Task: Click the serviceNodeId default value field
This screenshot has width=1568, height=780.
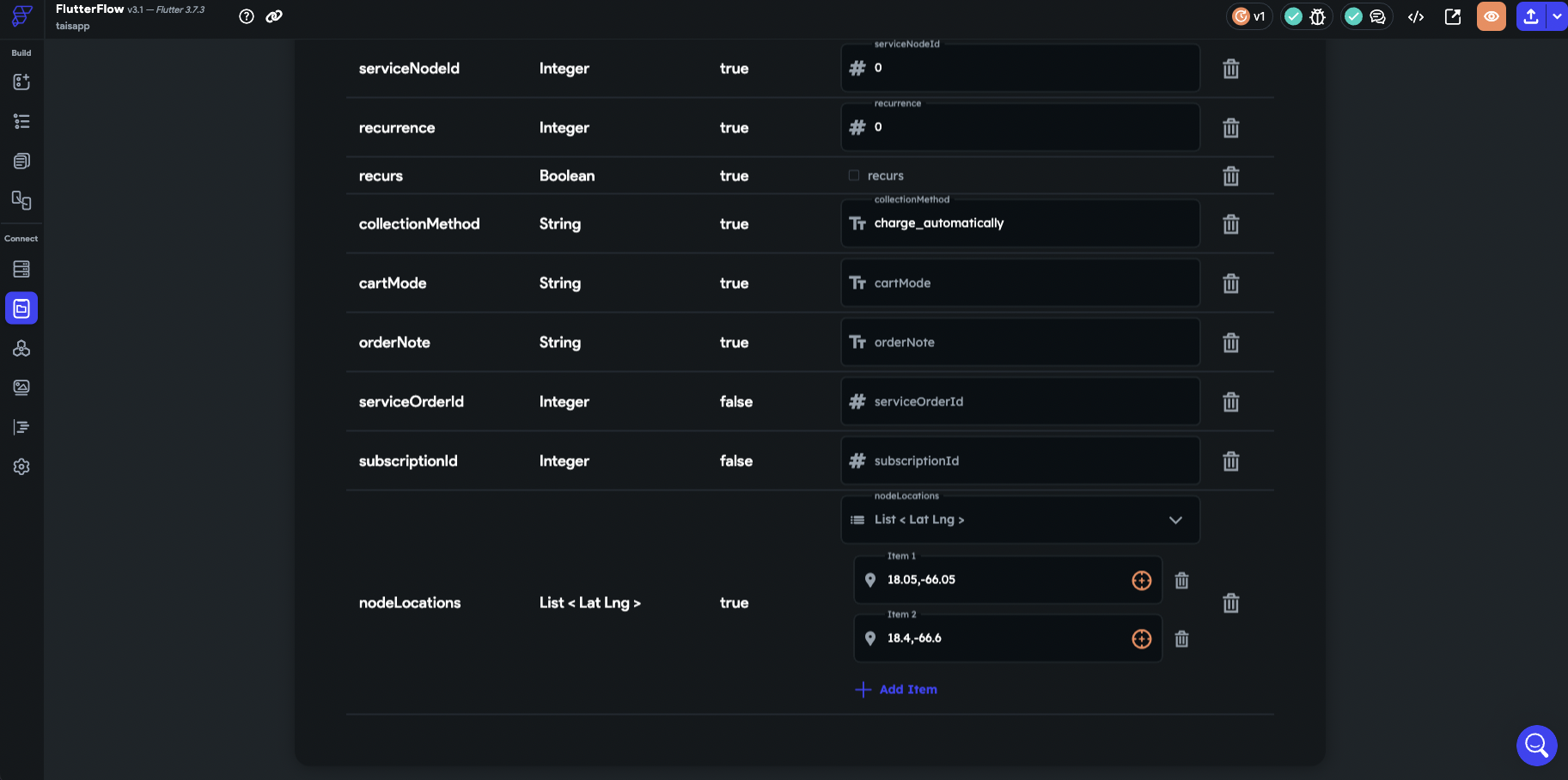Action: (x=1020, y=68)
